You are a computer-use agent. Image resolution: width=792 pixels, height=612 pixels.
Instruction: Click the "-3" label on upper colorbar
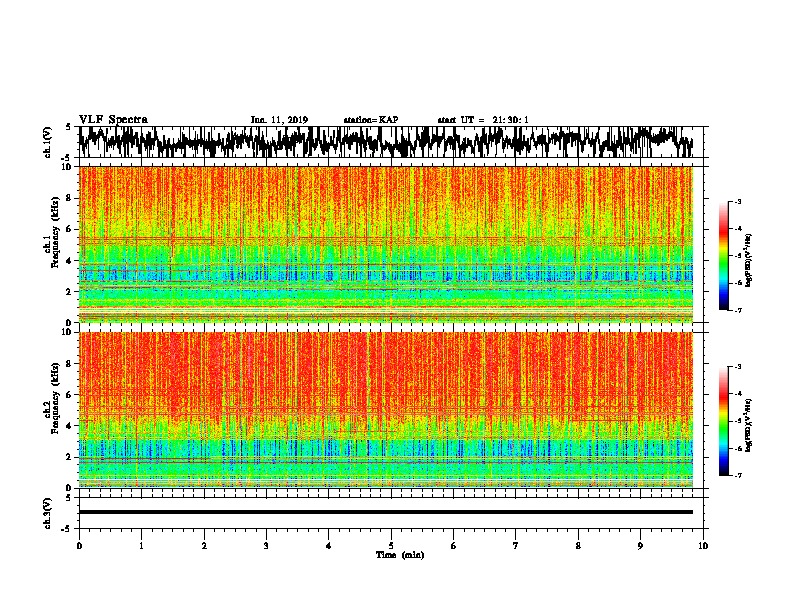[x=738, y=202]
